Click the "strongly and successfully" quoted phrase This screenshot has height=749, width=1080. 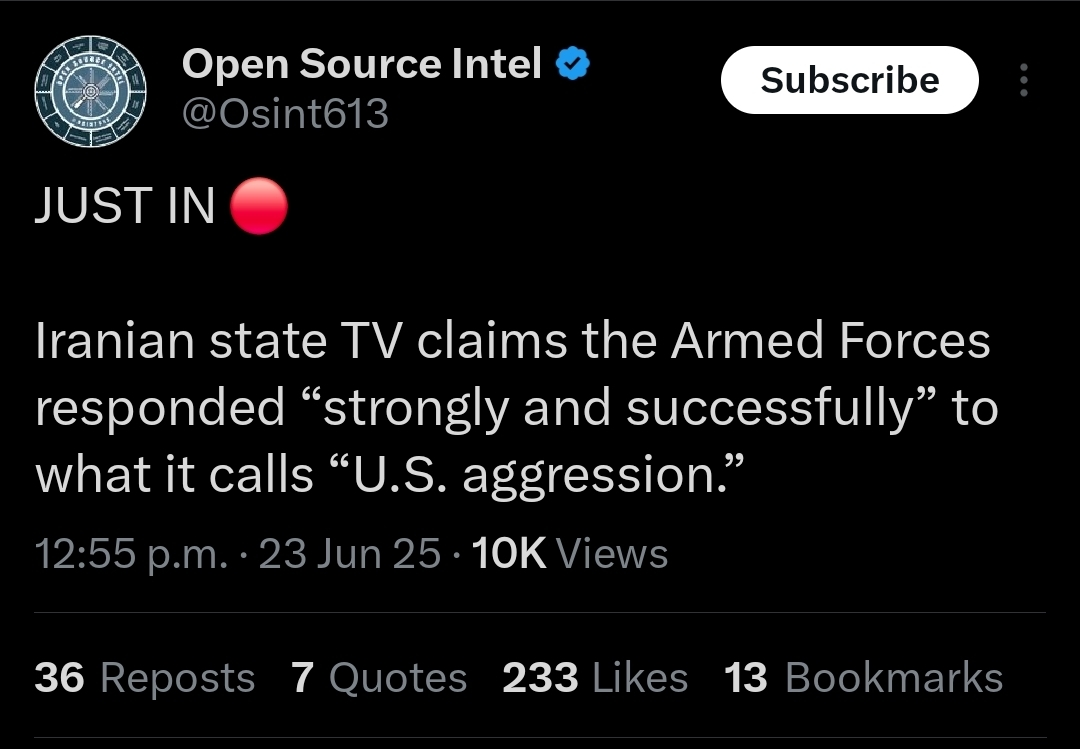[620, 409]
